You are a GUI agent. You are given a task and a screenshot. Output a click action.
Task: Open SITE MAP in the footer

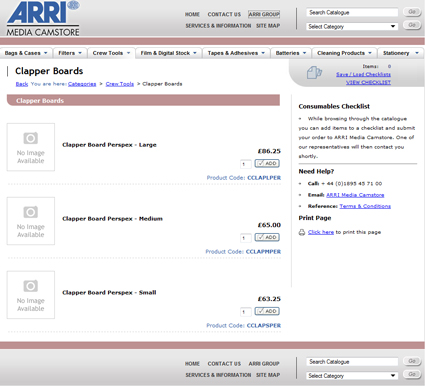click(x=268, y=375)
